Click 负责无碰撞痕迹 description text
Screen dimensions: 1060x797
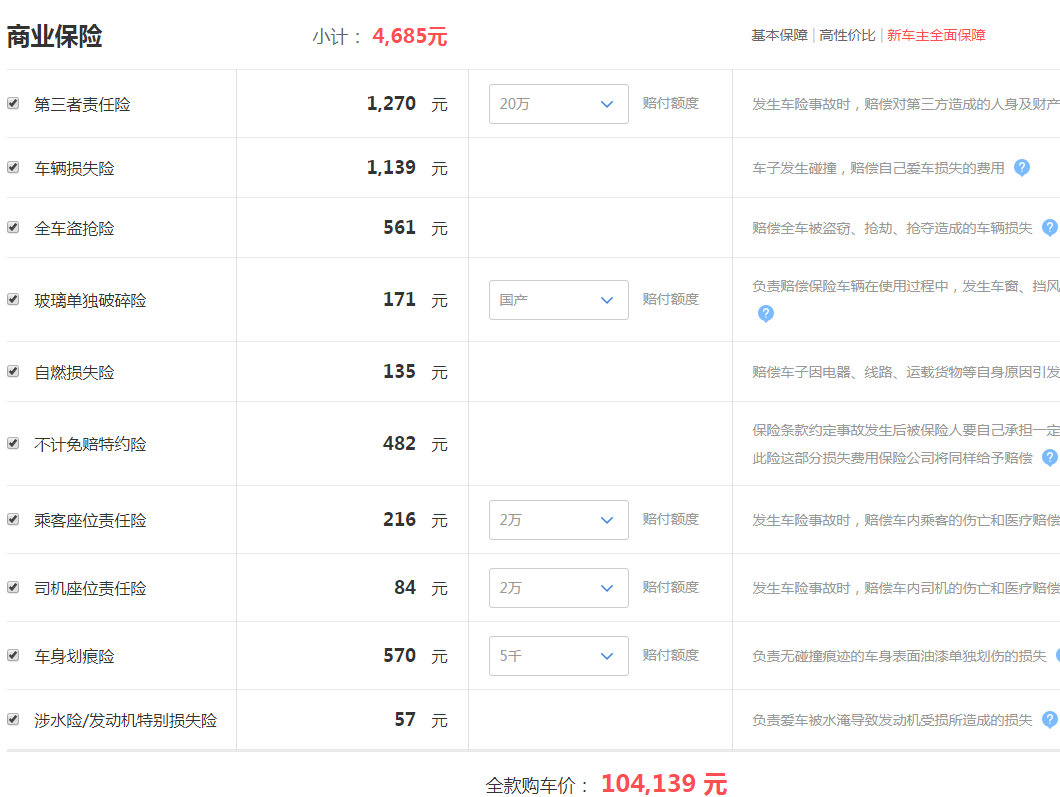pos(899,656)
